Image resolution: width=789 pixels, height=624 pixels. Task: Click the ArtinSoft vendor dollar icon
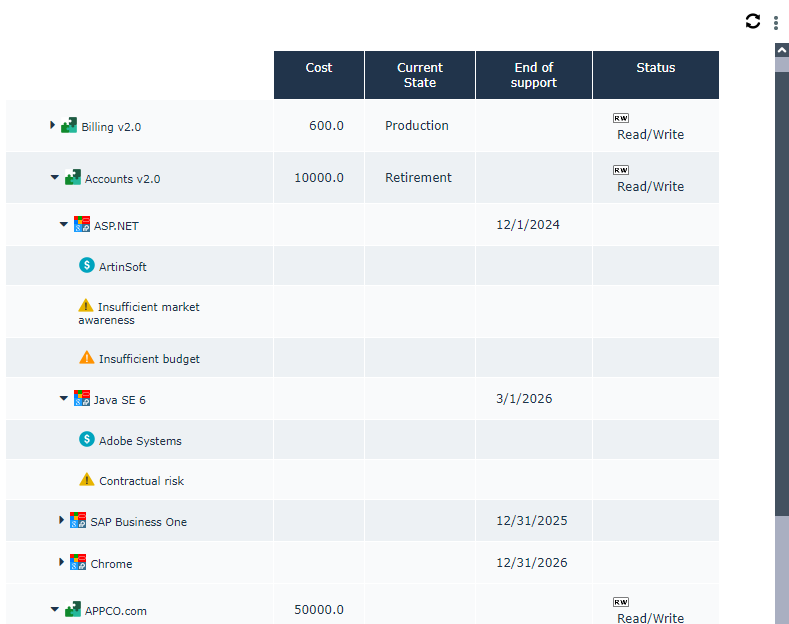coord(87,266)
